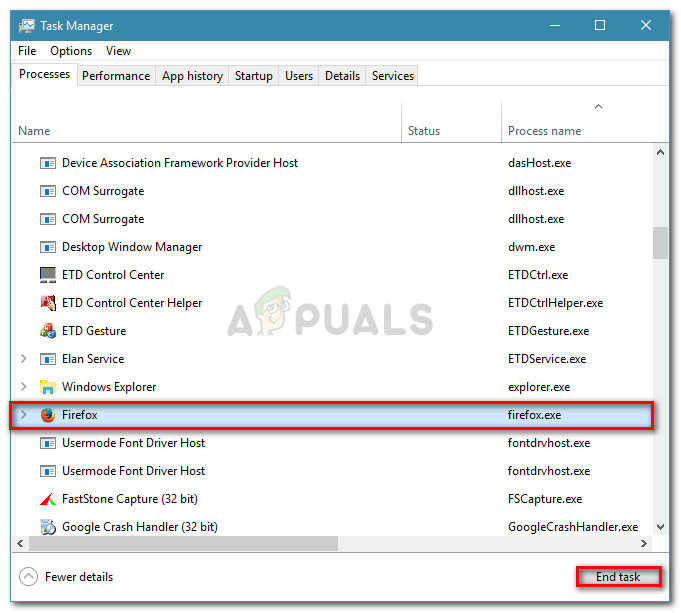
Task: Click the dwm.exe process name
Action: click(532, 247)
